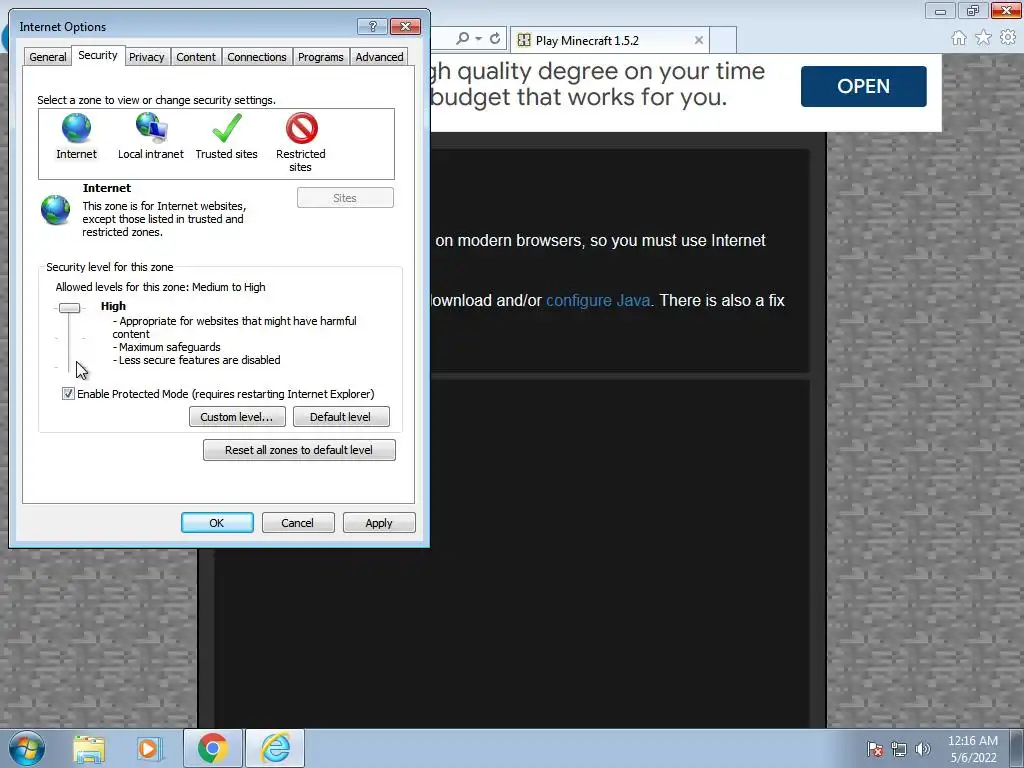Open Windows Explorer from the taskbar

[x=89, y=748]
